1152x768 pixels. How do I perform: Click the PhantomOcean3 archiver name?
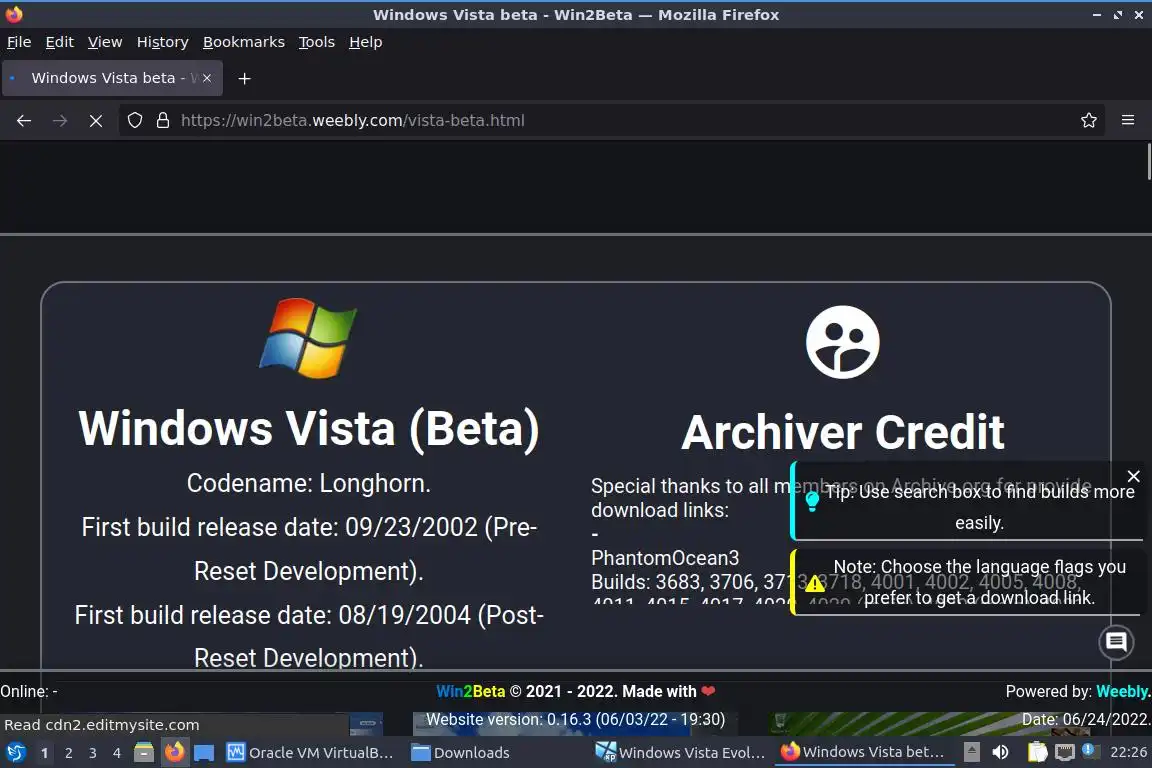(x=665, y=558)
